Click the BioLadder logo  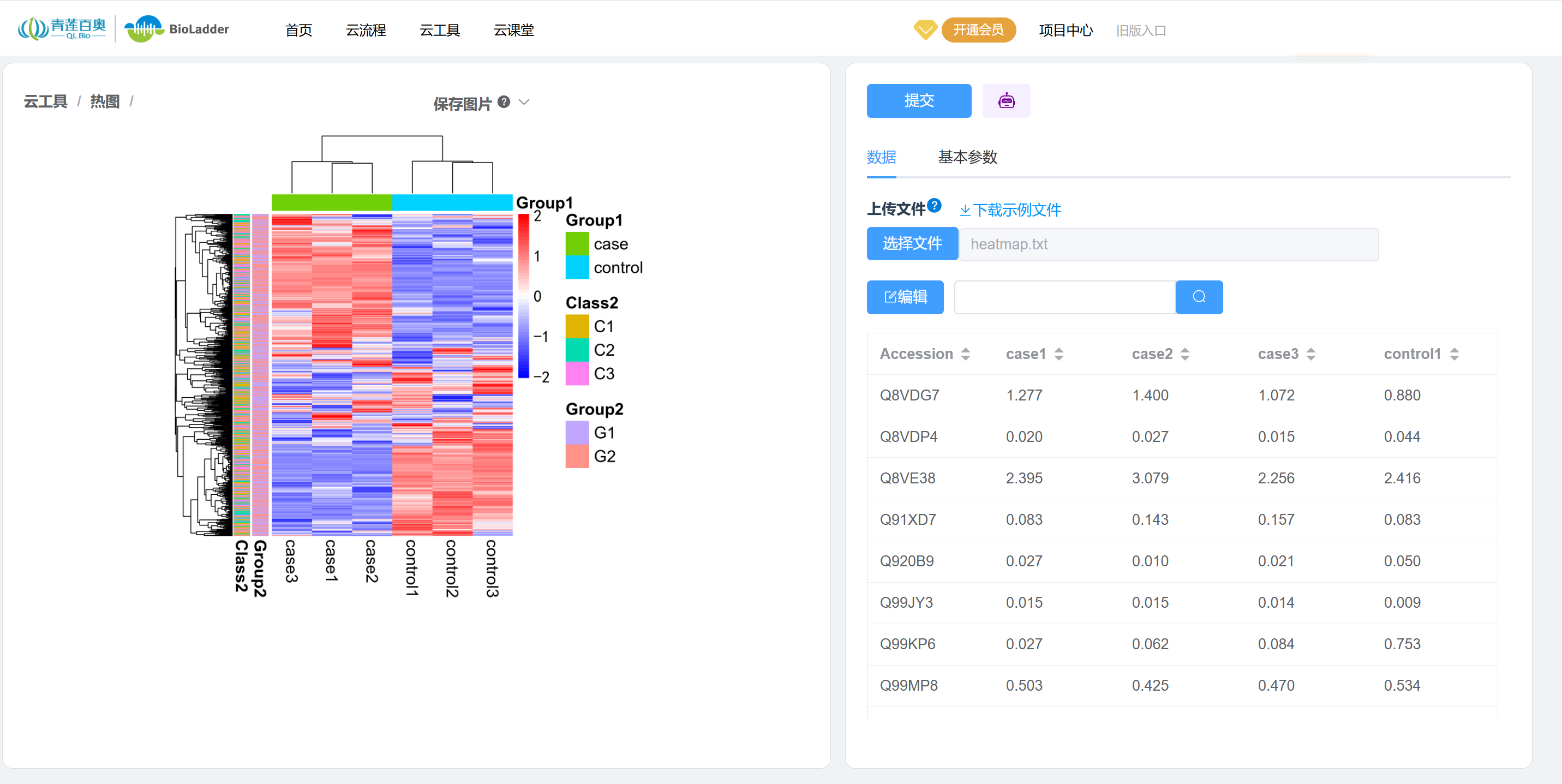pos(176,29)
